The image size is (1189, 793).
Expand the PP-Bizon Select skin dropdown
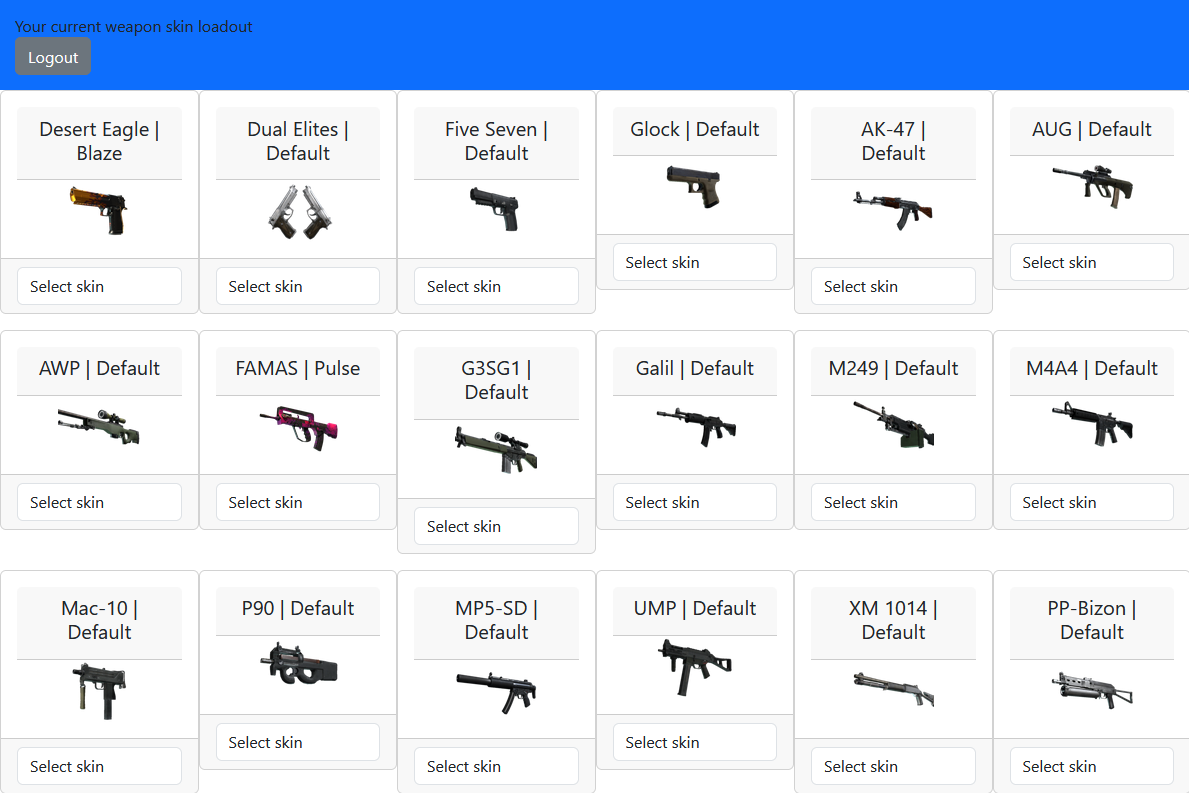[1091, 766]
